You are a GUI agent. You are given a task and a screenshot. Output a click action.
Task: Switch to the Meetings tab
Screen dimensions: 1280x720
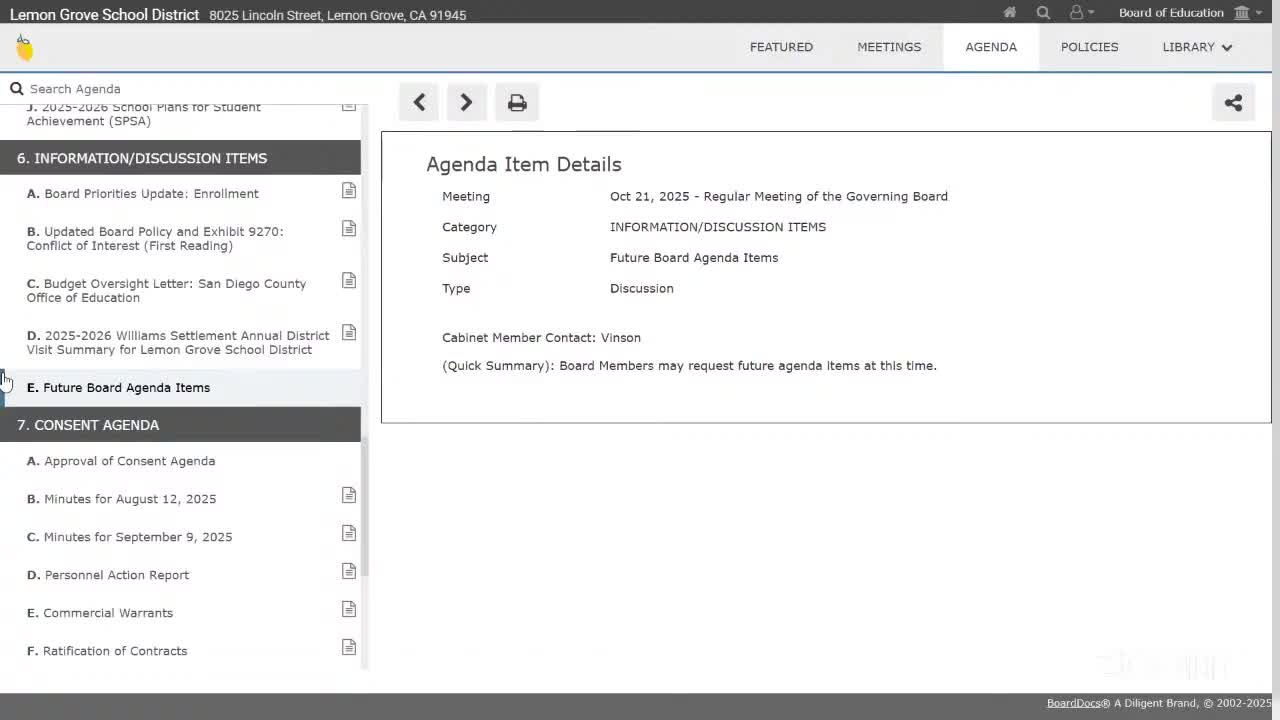[x=889, y=47]
